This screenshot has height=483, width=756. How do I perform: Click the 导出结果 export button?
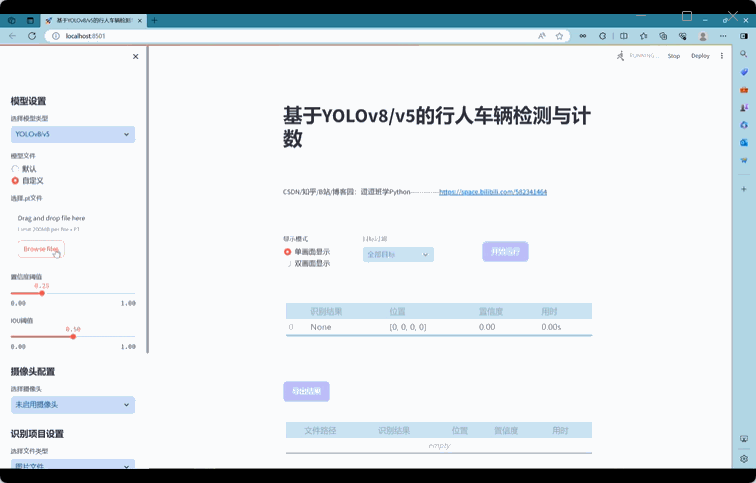point(307,391)
